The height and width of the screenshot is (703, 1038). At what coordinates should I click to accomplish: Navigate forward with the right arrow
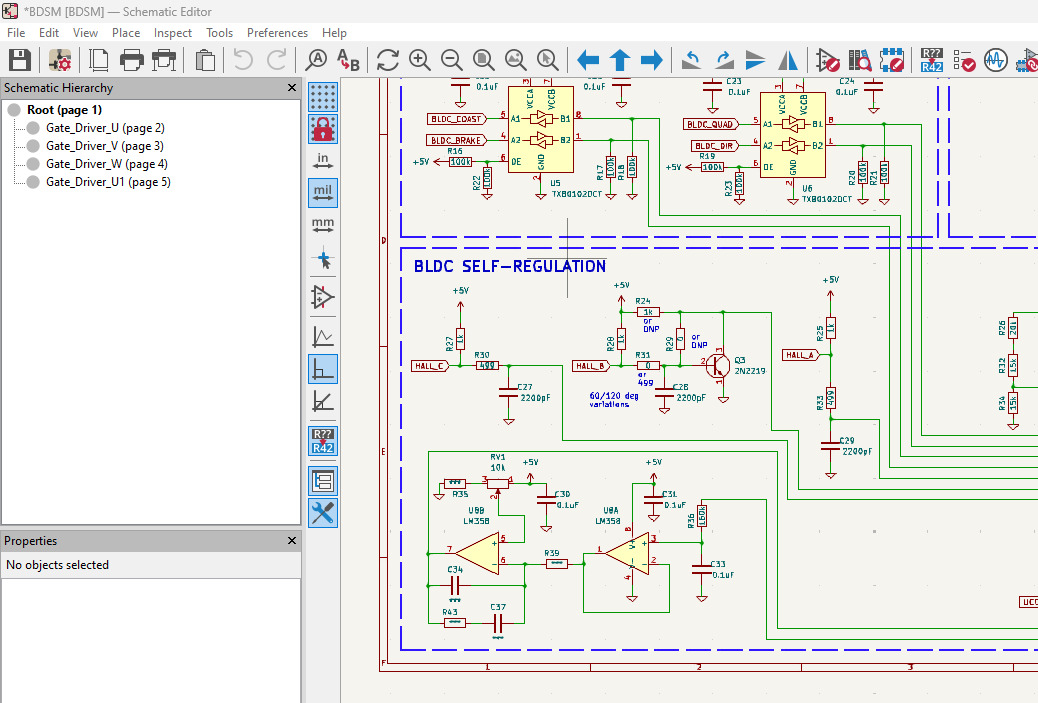pos(651,60)
